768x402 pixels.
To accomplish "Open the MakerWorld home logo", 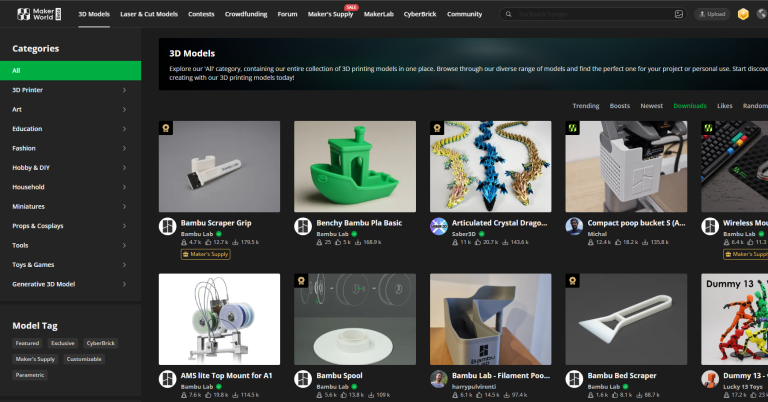I will tap(39, 14).
